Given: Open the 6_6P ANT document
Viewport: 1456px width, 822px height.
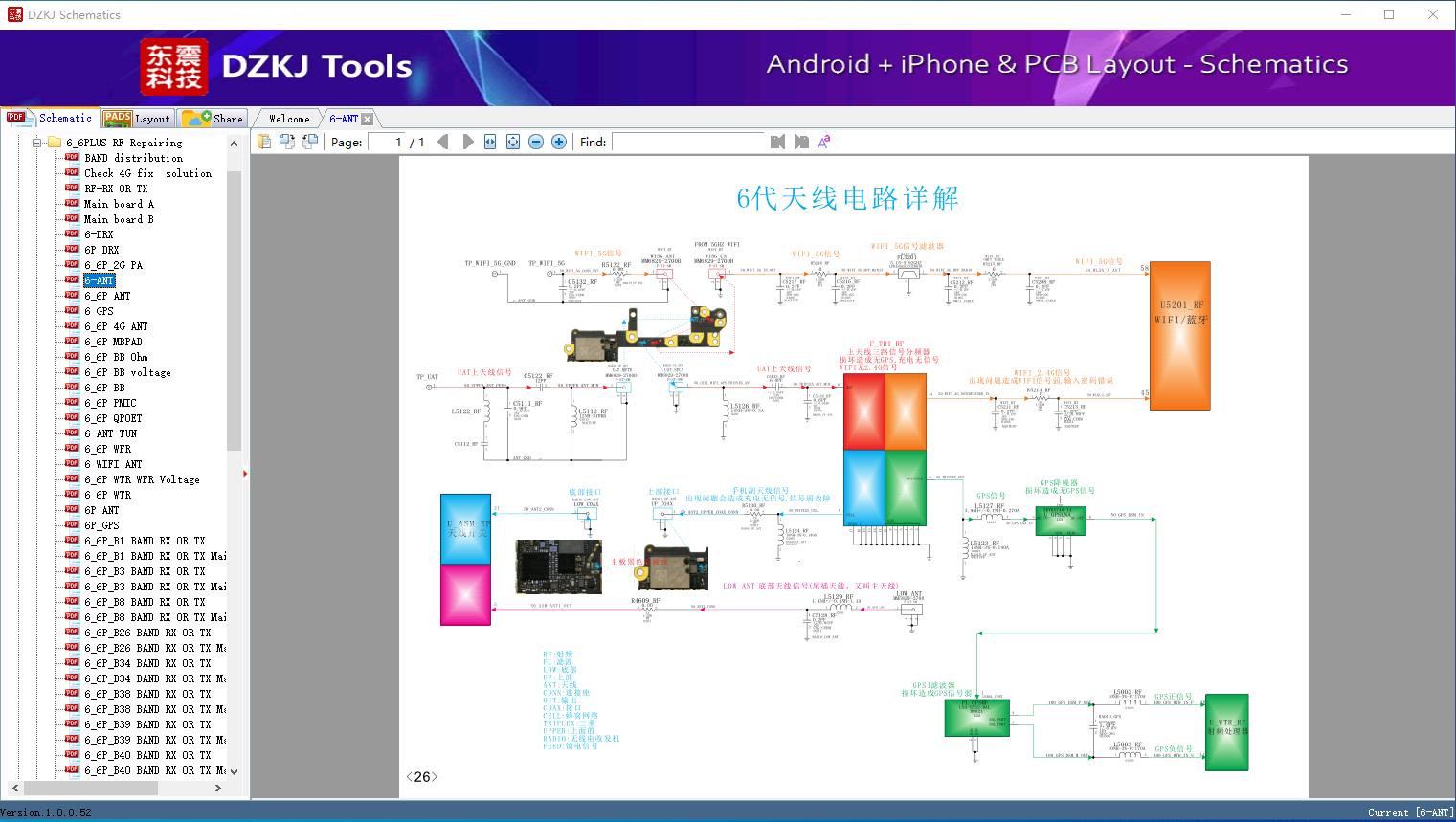Looking at the screenshot, I should pyautogui.click(x=107, y=296).
